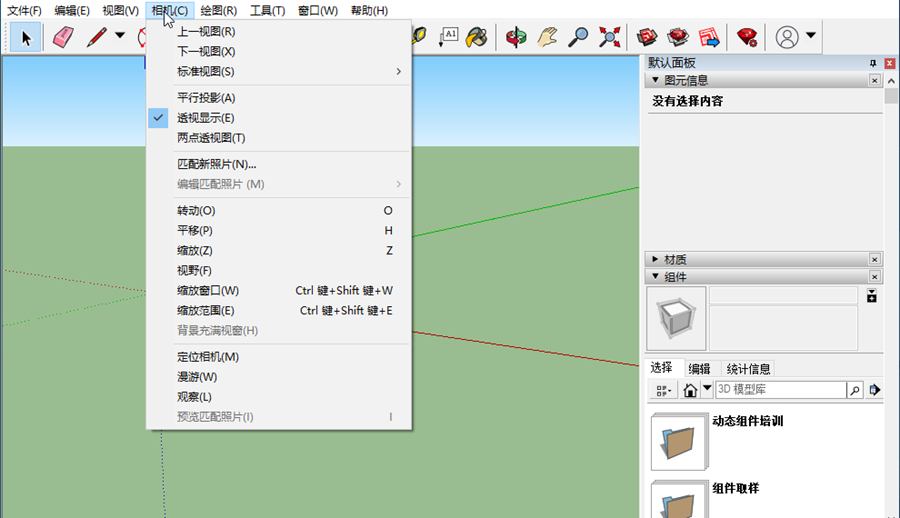Expand the 材质 panel
Image resolution: width=900 pixels, height=518 pixels.
coord(655,259)
